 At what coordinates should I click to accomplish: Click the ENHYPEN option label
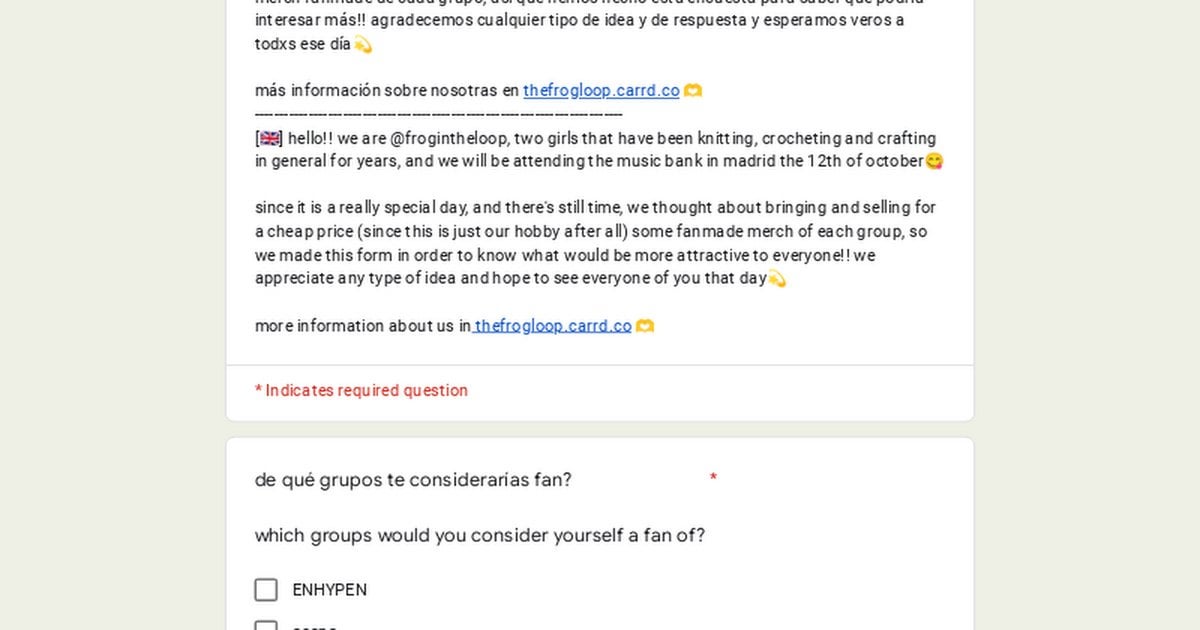(329, 590)
